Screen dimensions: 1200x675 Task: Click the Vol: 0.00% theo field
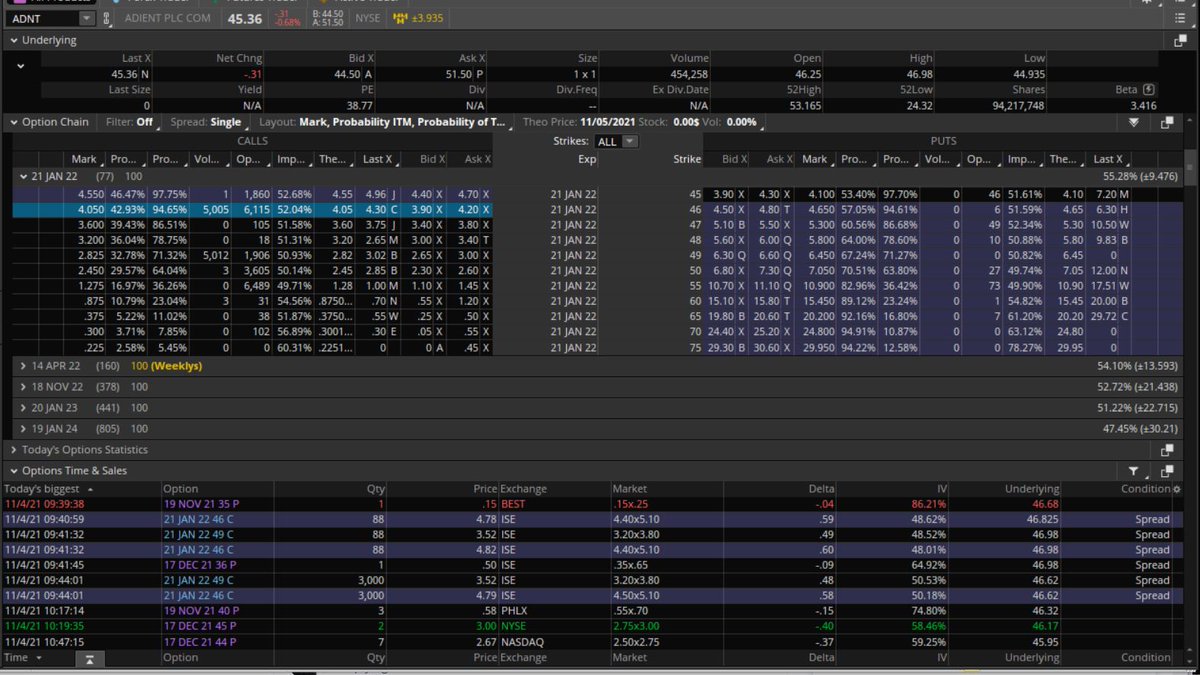(730, 122)
